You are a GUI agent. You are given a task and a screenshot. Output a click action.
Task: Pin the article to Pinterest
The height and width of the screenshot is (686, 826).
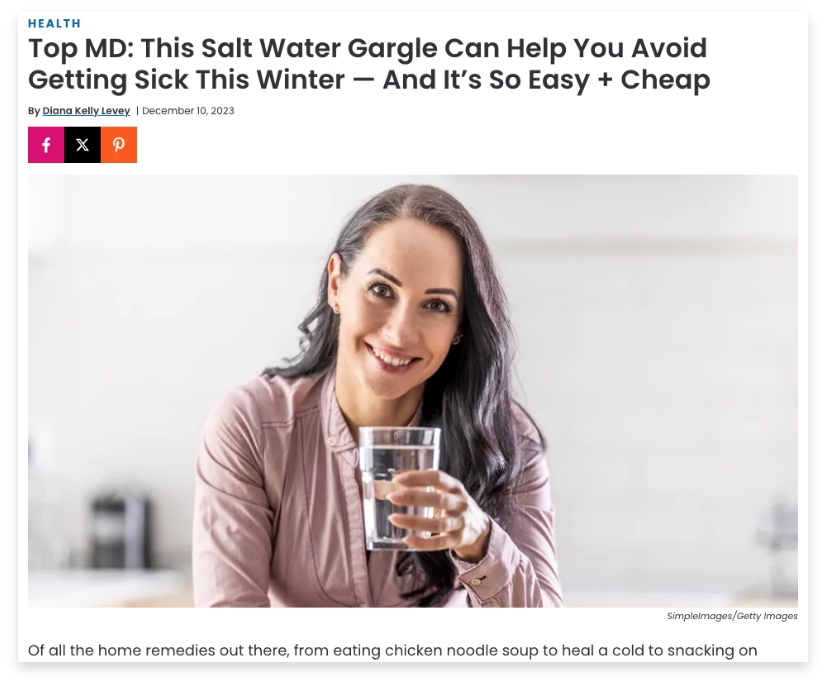click(119, 145)
